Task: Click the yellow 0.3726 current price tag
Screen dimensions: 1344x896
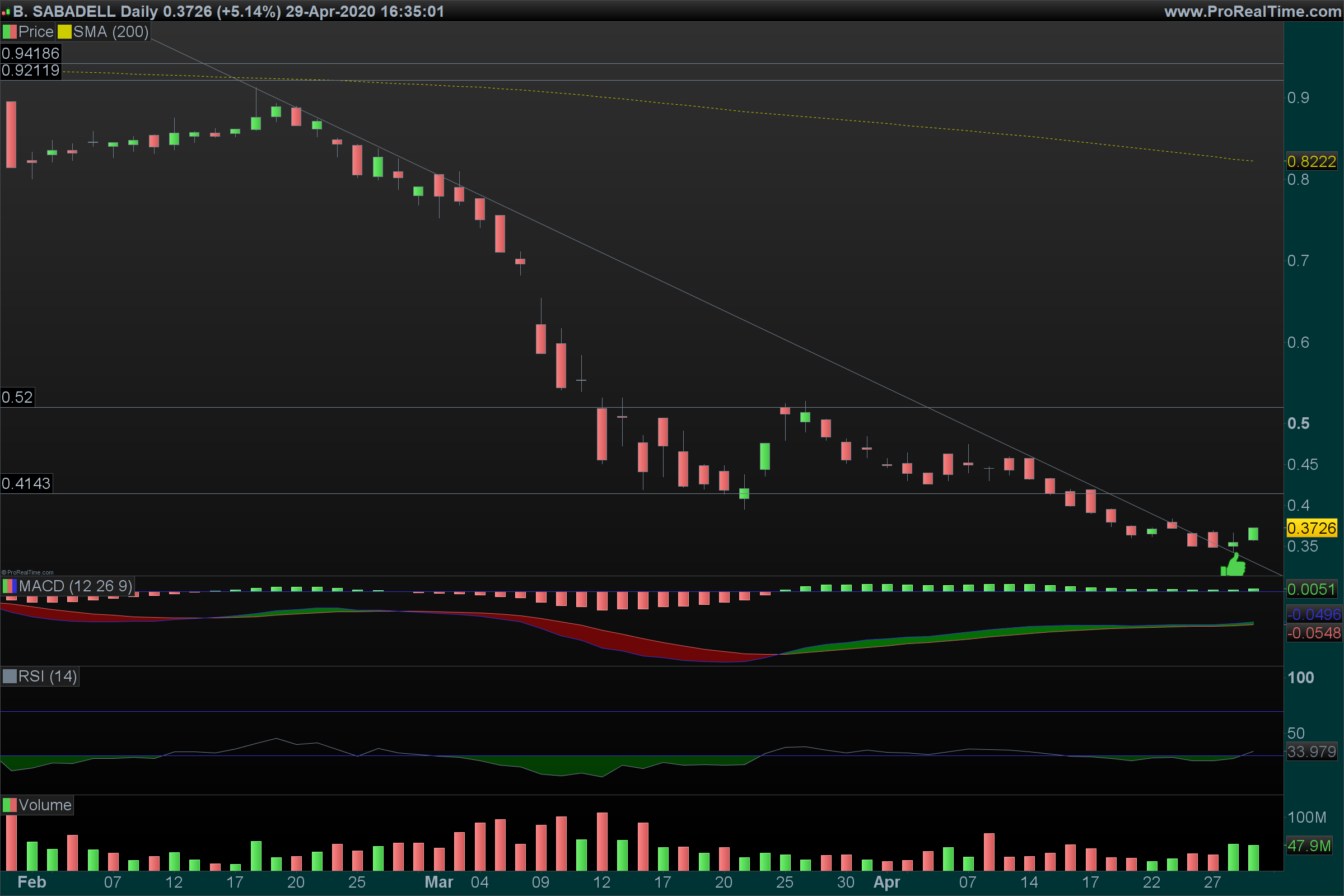Action: pyautogui.click(x=1312, y=528)
